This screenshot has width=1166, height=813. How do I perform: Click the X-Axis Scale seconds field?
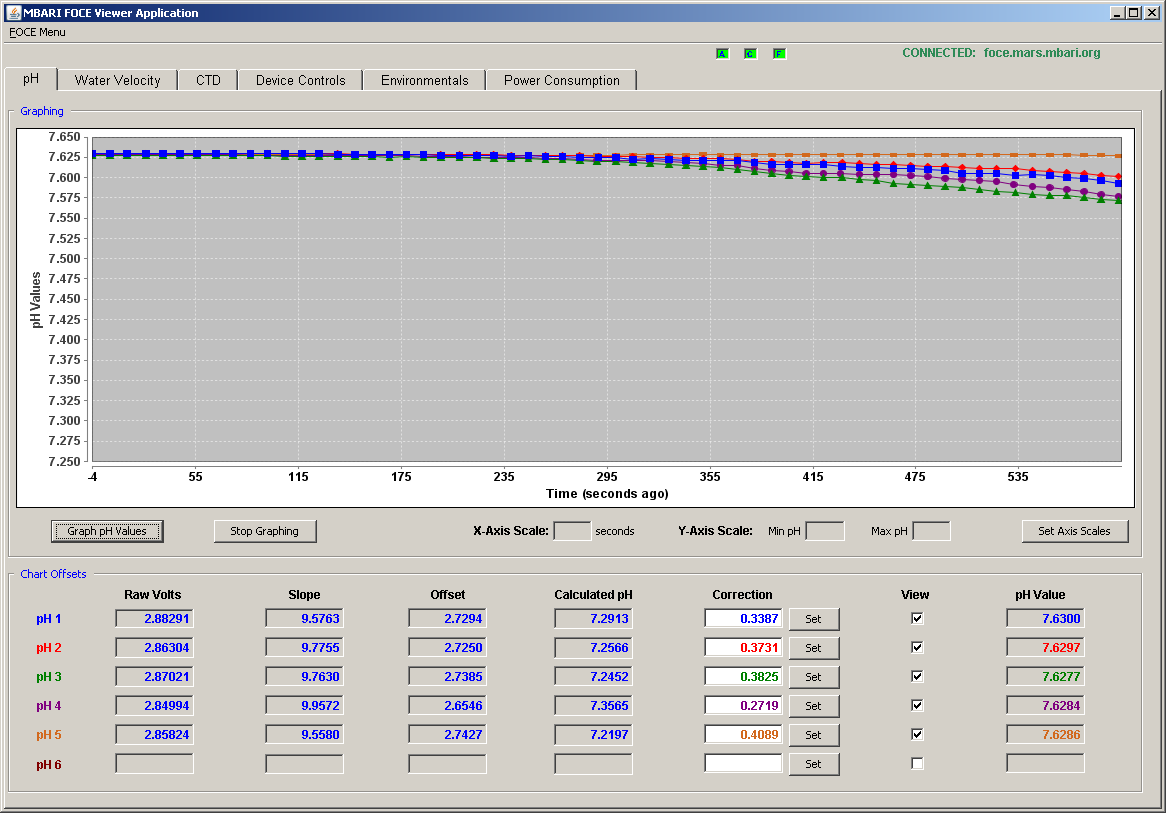click(x=573, y=531)
